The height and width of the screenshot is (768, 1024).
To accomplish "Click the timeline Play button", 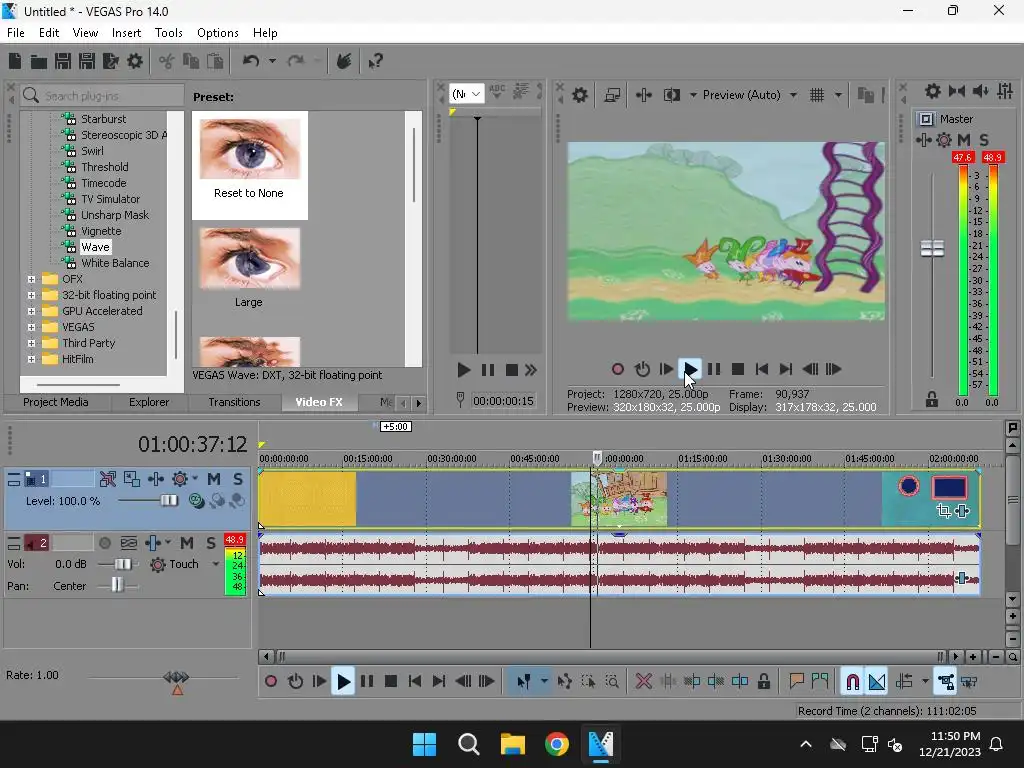I will 343,682.
